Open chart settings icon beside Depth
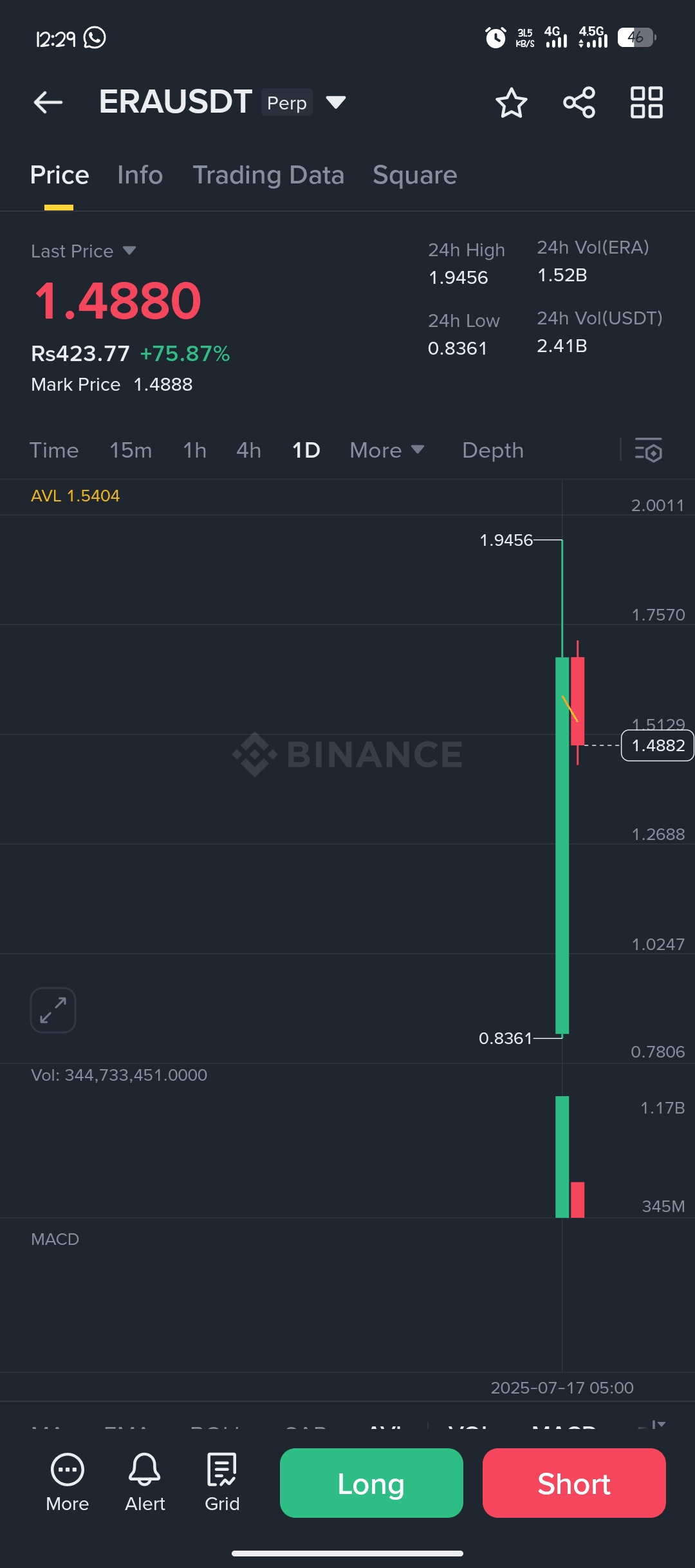The height and width of the screenshot is (1568, 695). (x=649, y=450)
